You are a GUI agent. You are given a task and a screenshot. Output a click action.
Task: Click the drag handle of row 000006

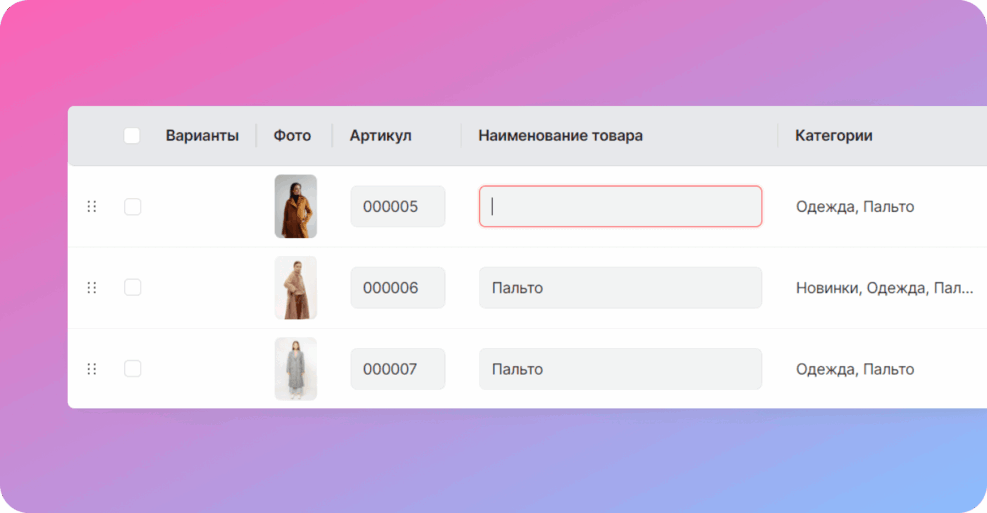coord(92,288)
